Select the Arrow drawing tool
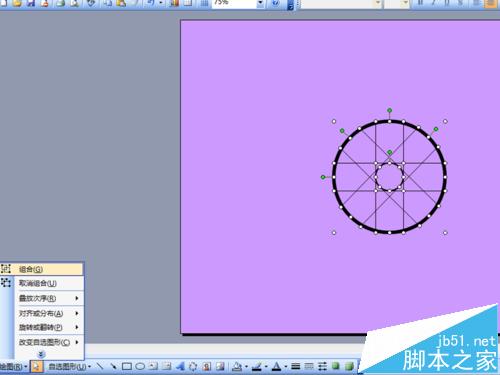This screenshot has height=375, width=500. [x=113, y=367]
